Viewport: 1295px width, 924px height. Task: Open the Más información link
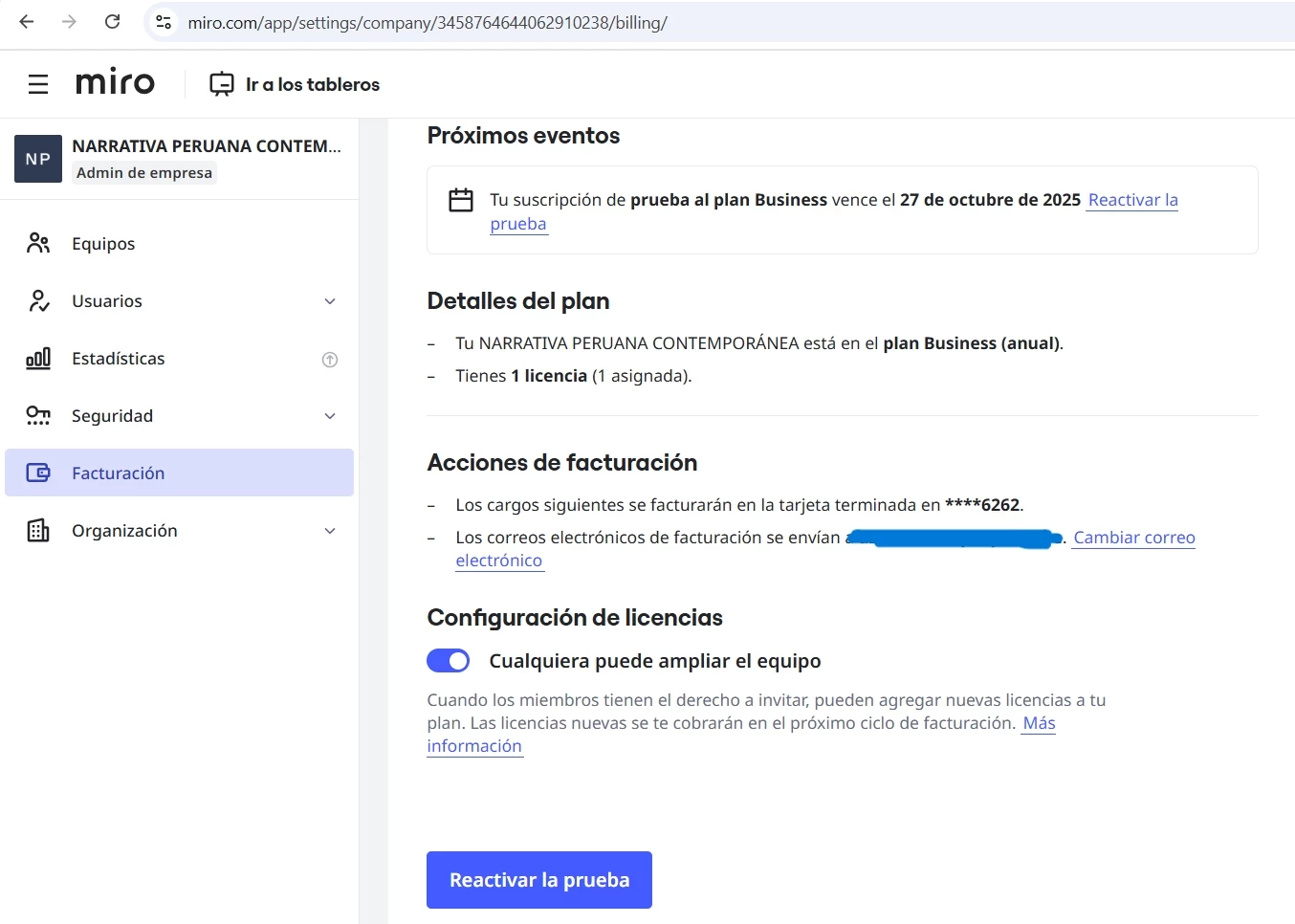point(1039,723)
